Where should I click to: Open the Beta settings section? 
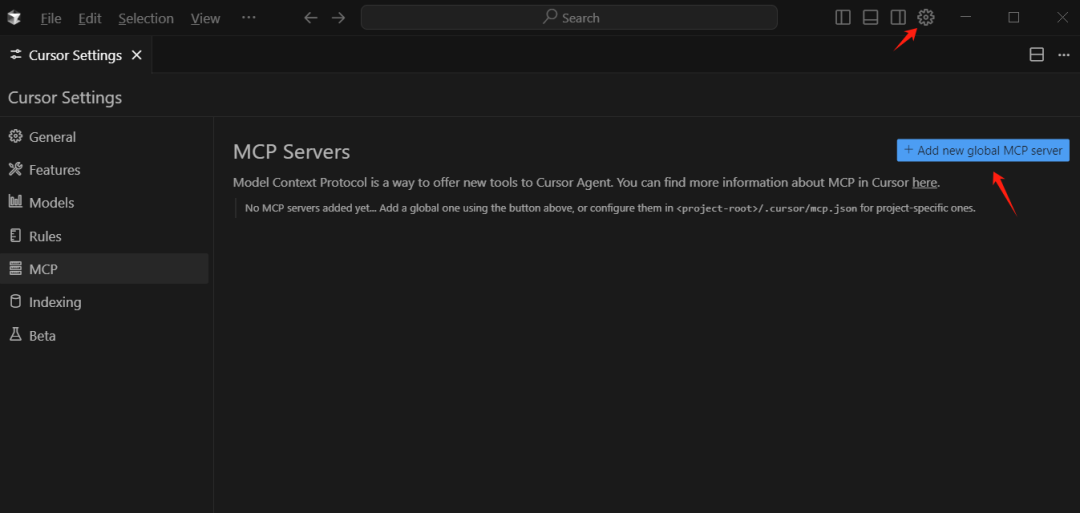pos(104,335)
